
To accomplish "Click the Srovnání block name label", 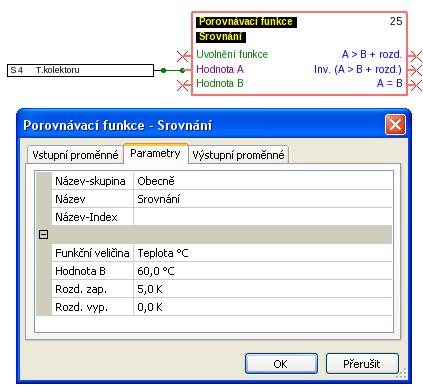I will 221,37.
